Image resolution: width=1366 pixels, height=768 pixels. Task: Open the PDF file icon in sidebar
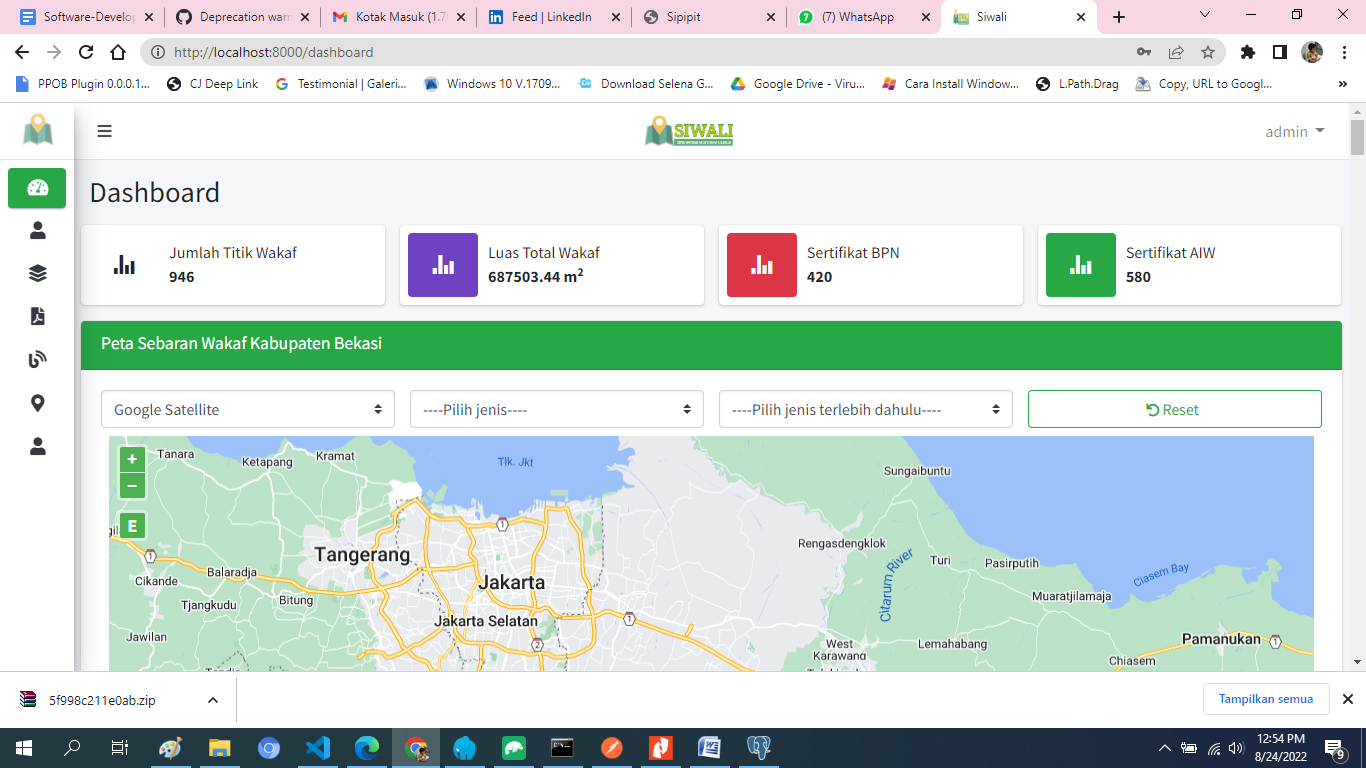pyautogui.click(x=38, y=316)
